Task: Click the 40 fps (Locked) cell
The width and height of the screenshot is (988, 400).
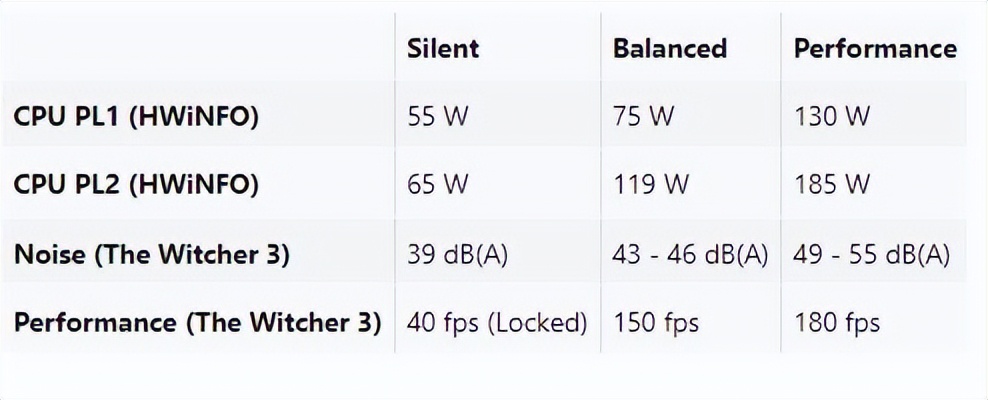Action: coord(496,323)
